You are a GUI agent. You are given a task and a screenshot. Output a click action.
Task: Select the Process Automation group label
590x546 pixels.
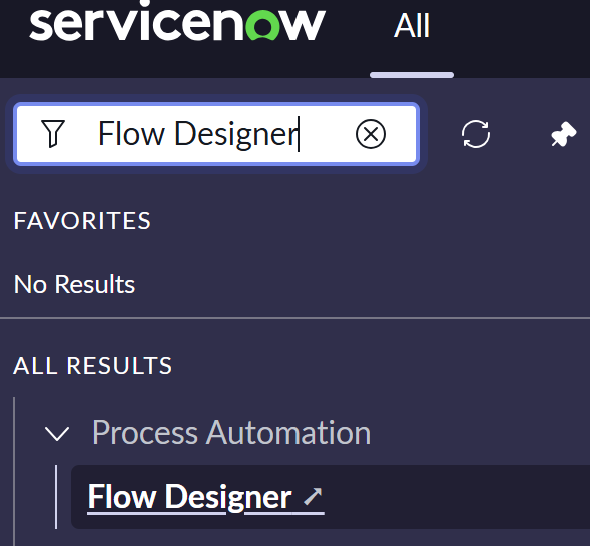click(x=231, y=433)
